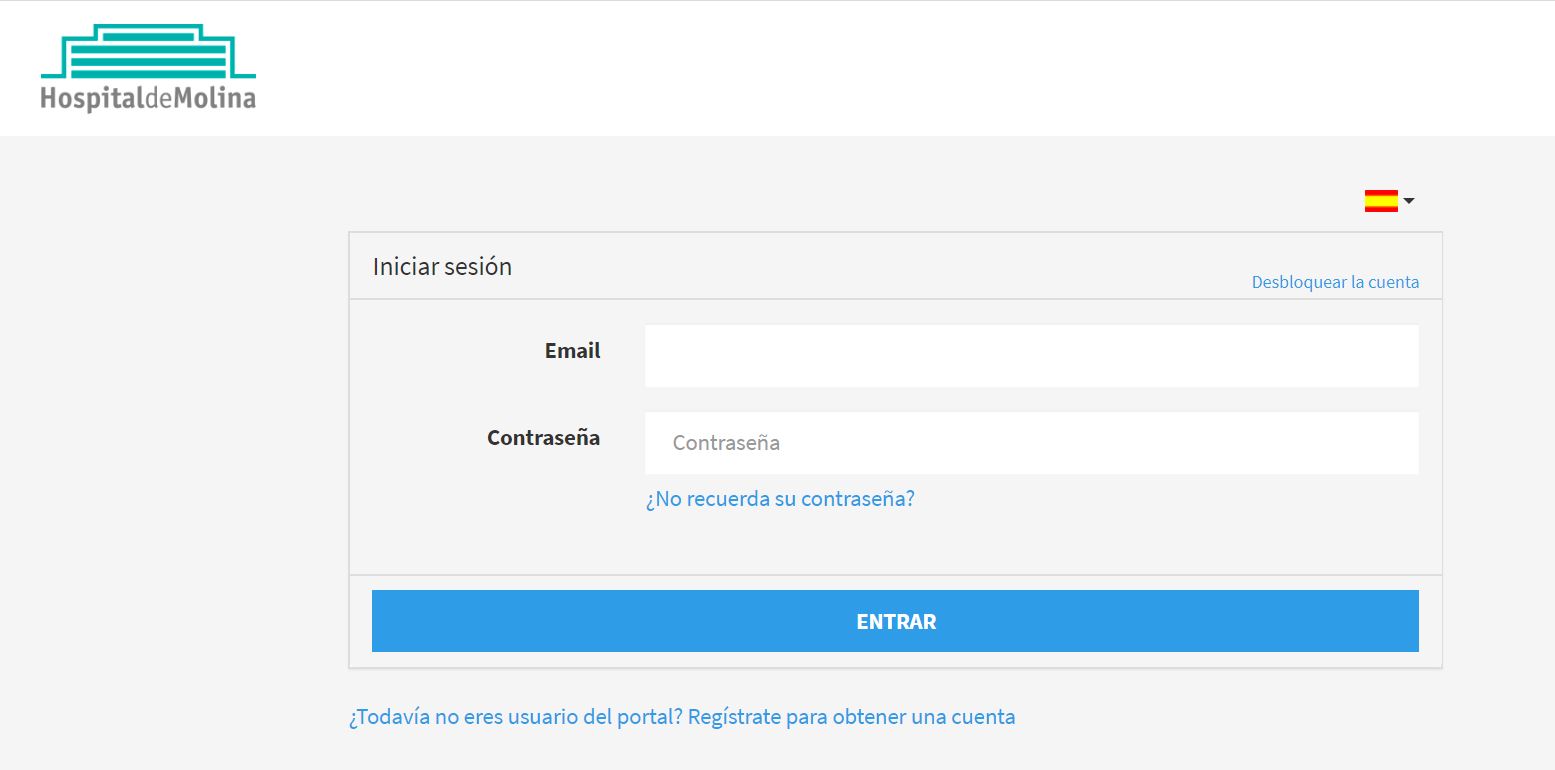The image size is (1555, 770).
Task: Click the Hospital de Molina building logo graphic
Action: [x=148, y=51]
